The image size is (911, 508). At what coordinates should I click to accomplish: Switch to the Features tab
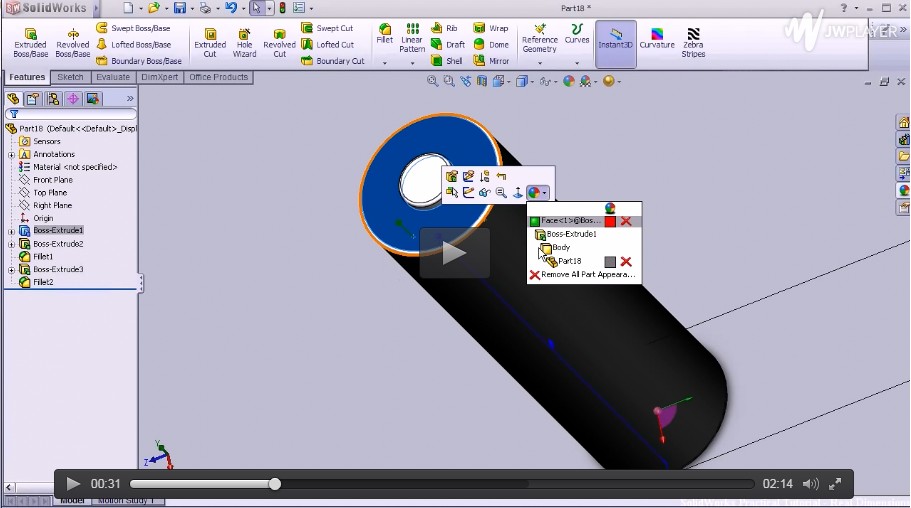tap(27, 77)
